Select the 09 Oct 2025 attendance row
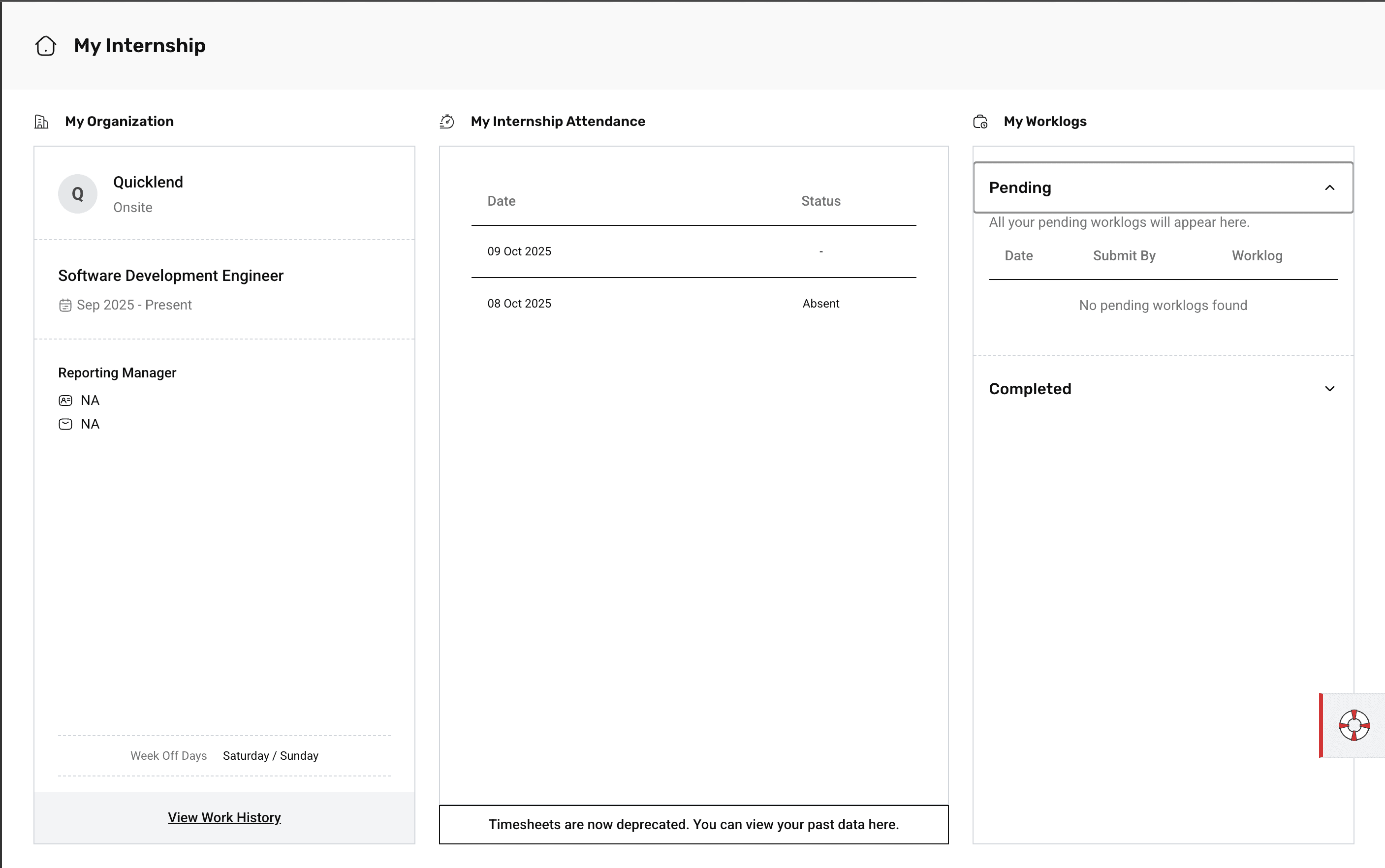Screen dimensions: 1385x868 pyautogui.click(x=693, y=251)
